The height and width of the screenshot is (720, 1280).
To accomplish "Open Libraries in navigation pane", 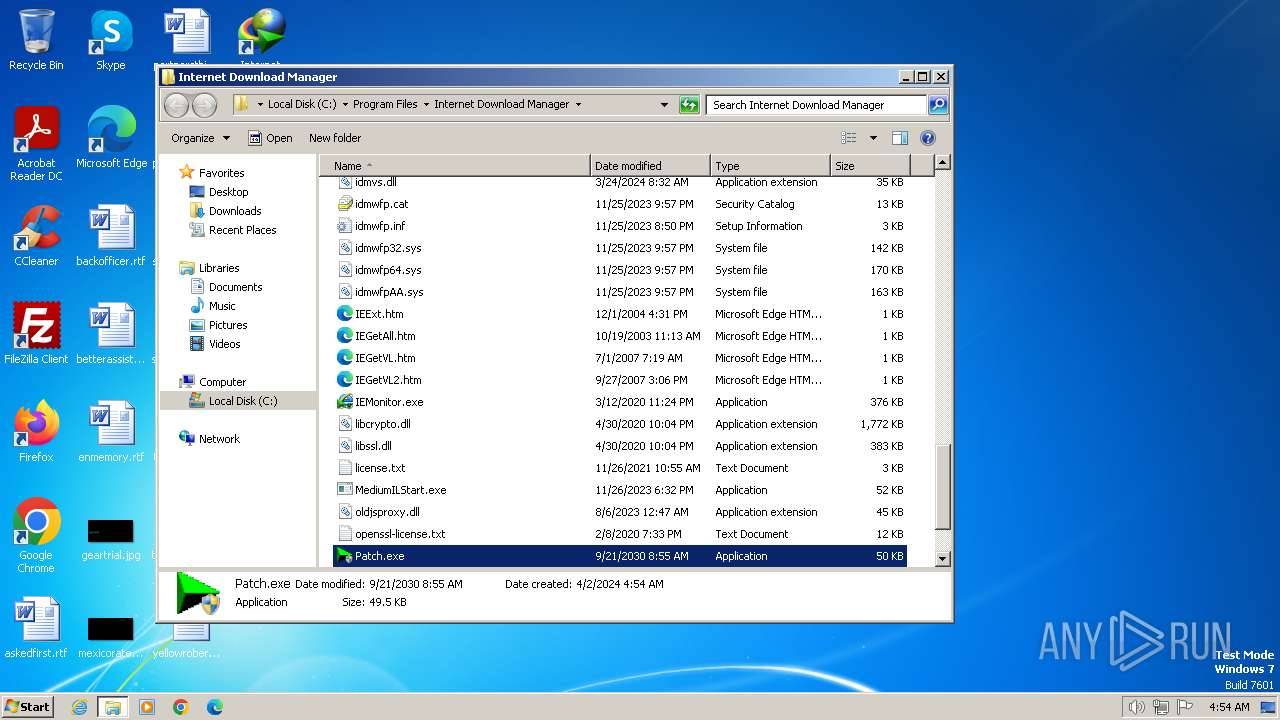I will 218,268.
